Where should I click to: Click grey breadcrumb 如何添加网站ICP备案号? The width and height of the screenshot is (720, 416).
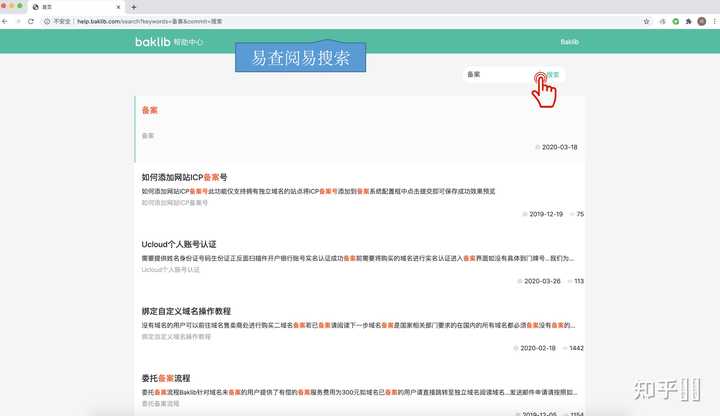pyautogui.click(x=174, y=202)
